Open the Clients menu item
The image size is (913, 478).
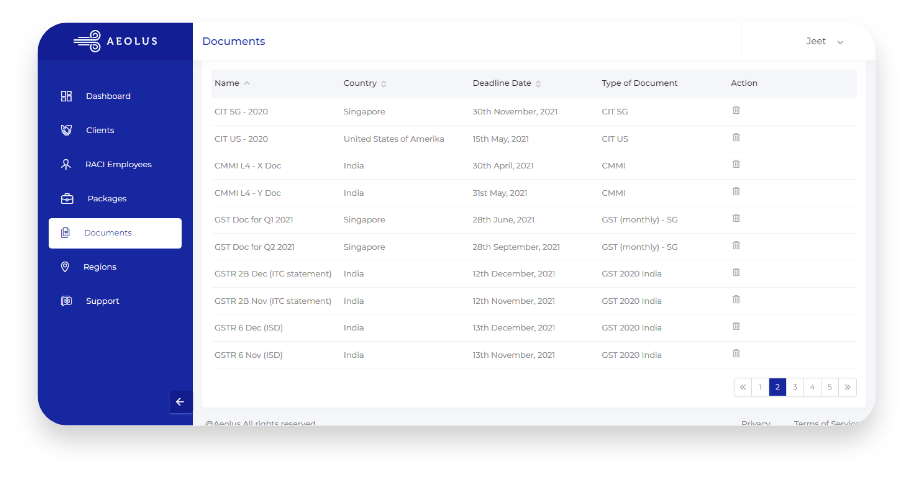pos(115,130)
